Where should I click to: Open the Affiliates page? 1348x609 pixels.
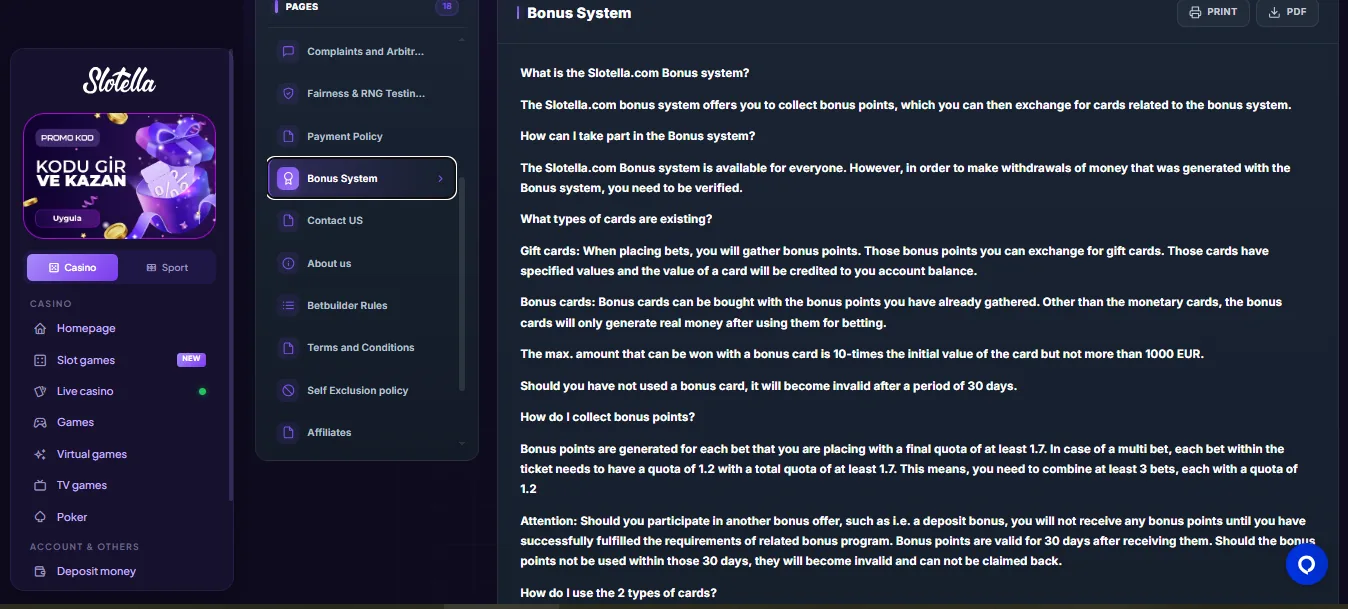pyautogui.click(x=361, y=432)
